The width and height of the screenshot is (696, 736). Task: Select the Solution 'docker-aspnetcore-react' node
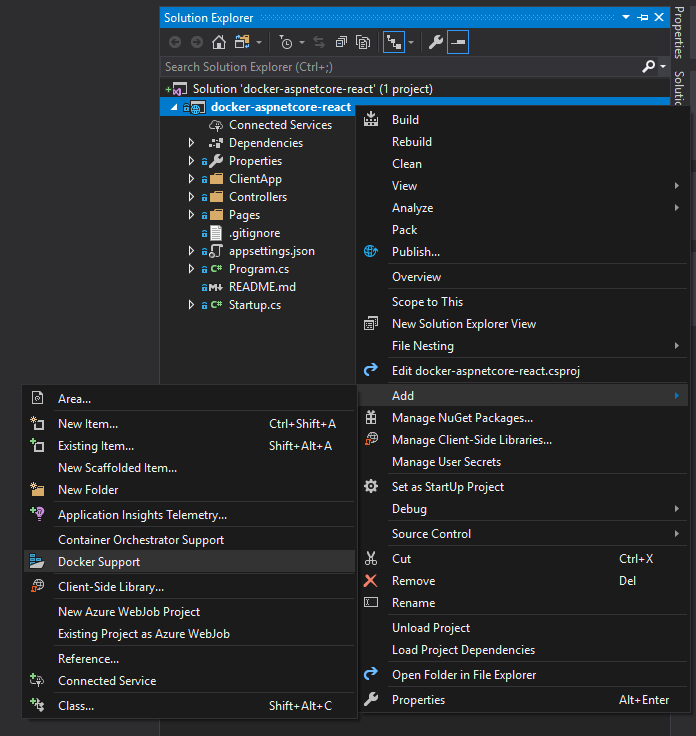313,89
